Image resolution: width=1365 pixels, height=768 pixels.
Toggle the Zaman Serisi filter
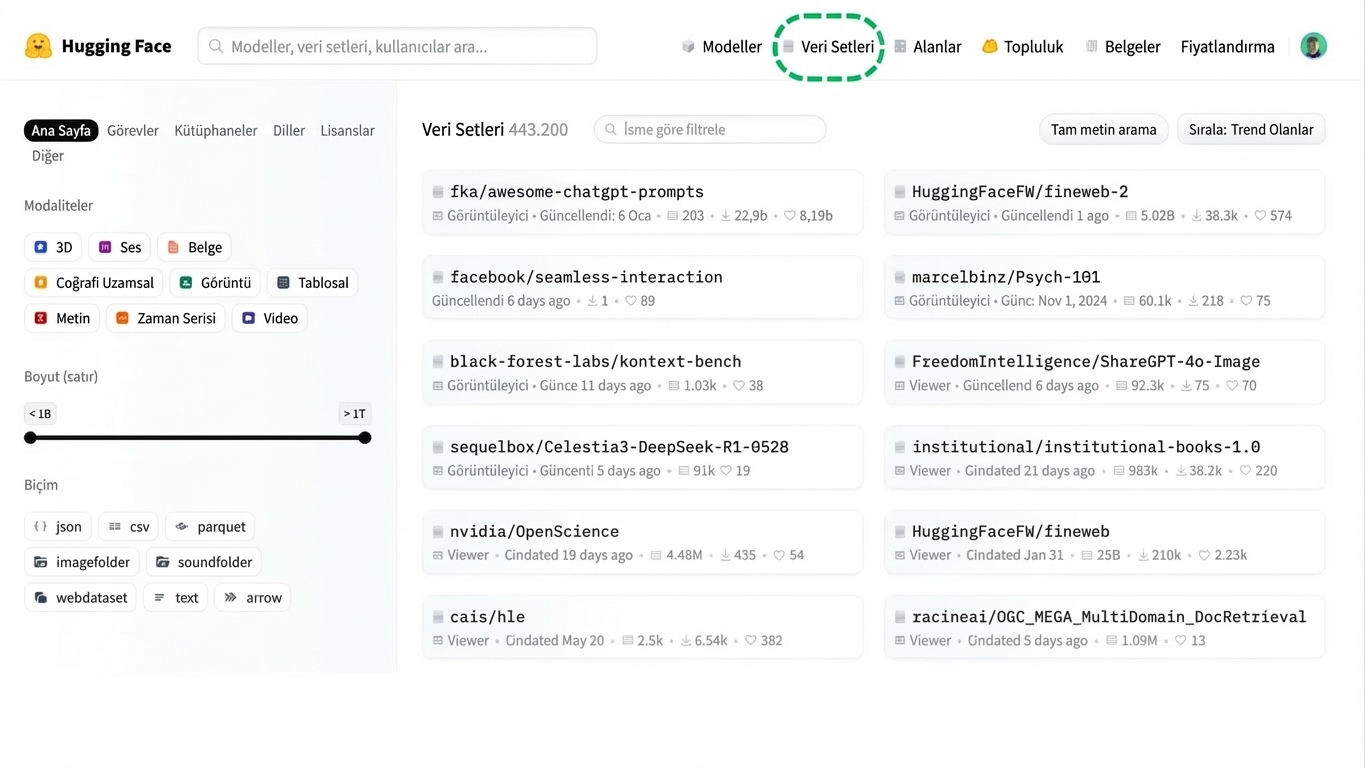[x=164, y=318]
